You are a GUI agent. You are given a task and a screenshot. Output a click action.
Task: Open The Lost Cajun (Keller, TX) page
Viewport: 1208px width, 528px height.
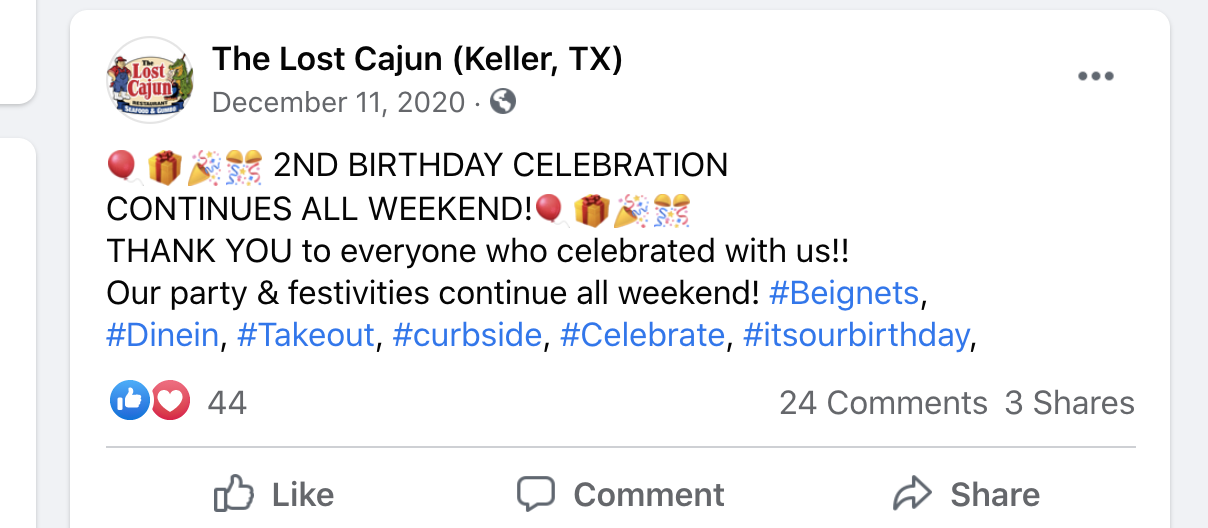417,60
